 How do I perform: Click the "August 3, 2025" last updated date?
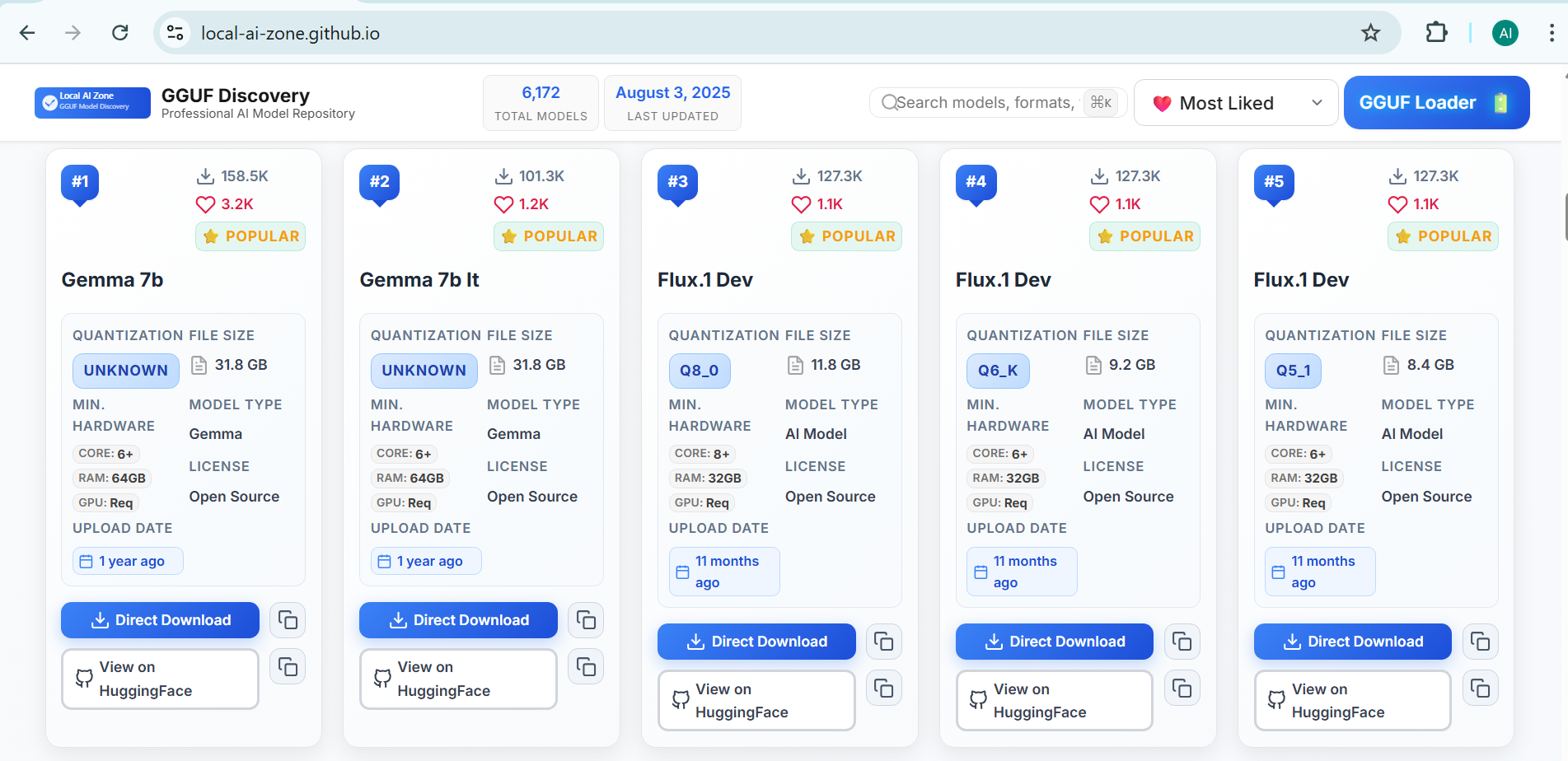point(673,93)
